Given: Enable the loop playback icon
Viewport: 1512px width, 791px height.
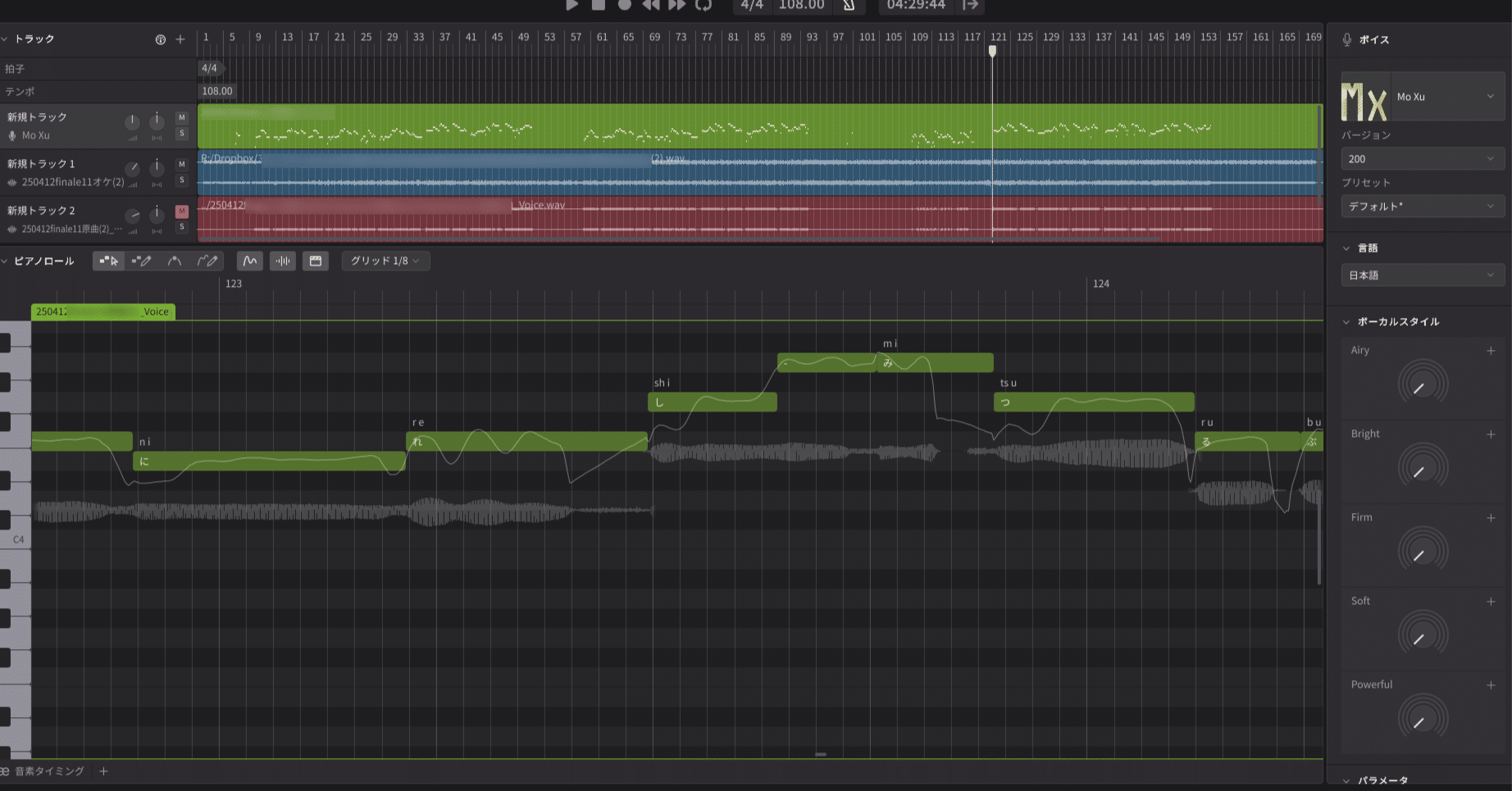Looking at the screenshot, I should (x=704, y=6).
